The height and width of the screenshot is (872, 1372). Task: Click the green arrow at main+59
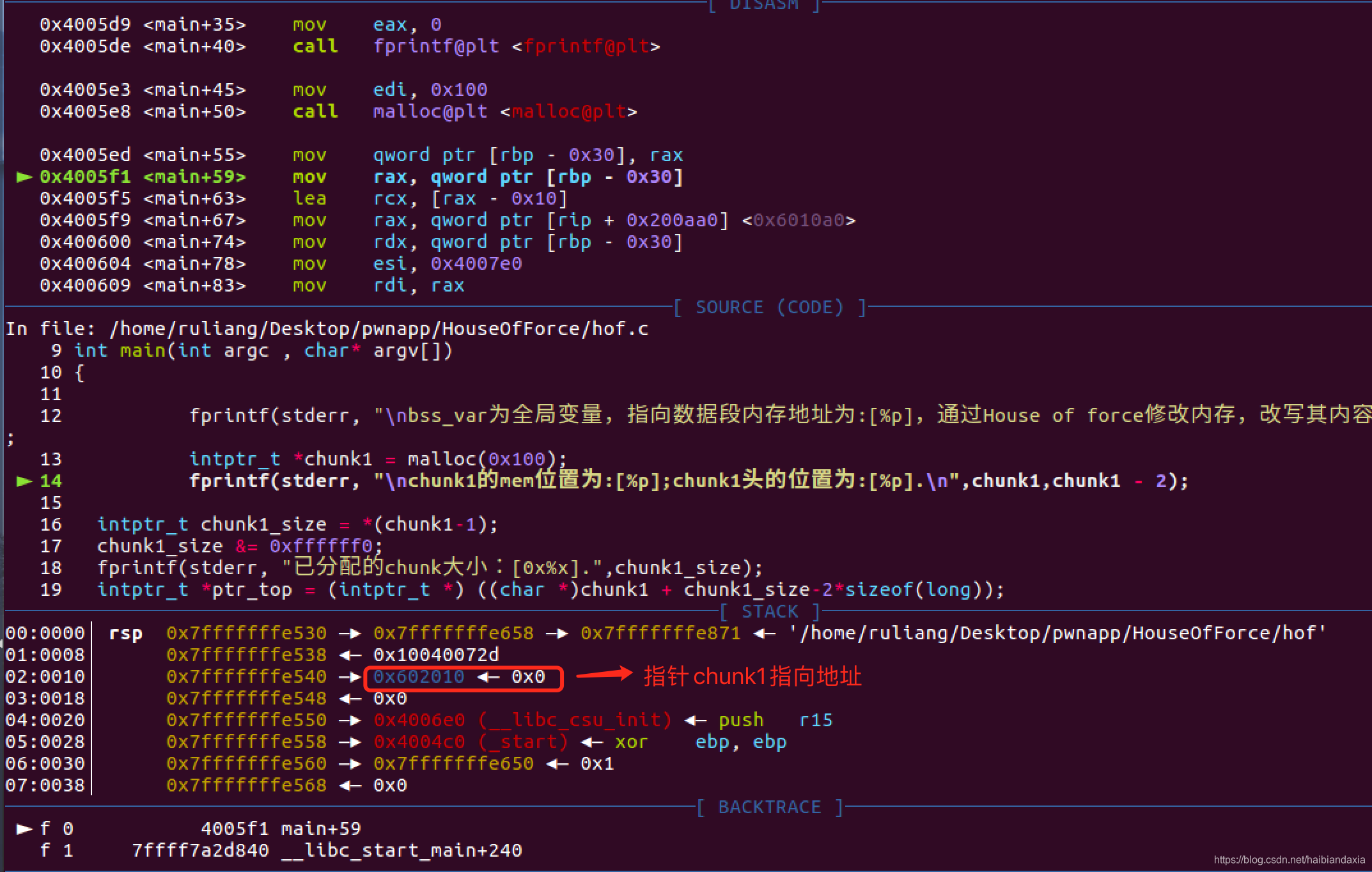point(24,177)
